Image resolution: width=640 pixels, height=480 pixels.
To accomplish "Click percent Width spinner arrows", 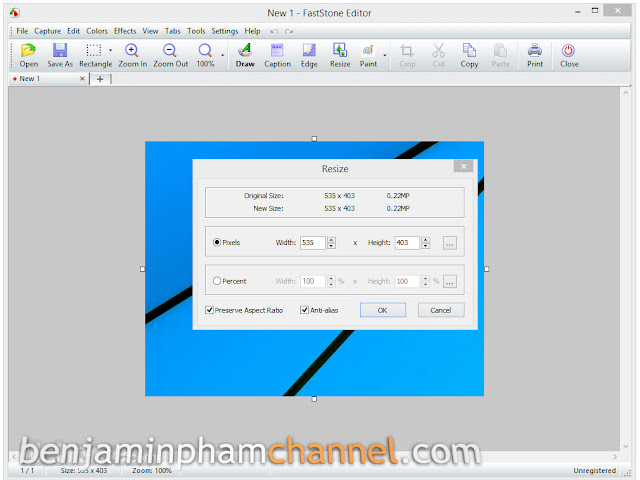I will (331, 281).
